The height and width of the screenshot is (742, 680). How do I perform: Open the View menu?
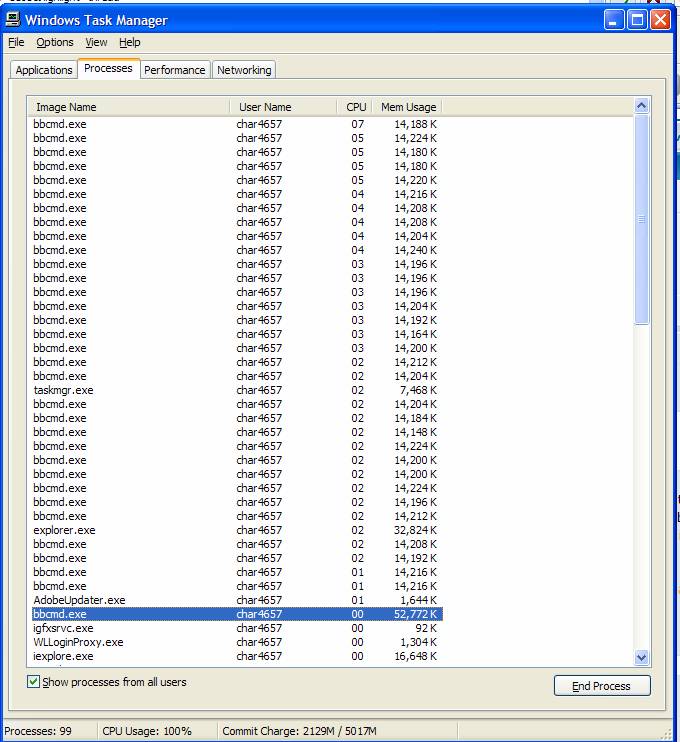(96, 42)
